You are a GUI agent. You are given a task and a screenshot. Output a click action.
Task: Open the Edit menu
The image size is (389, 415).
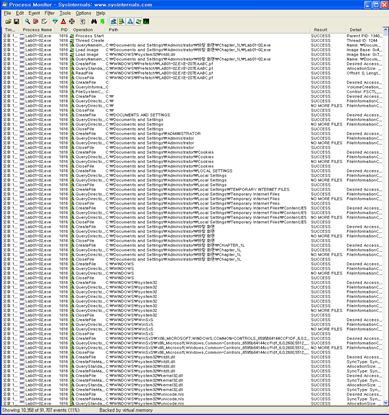coord(20,13)
